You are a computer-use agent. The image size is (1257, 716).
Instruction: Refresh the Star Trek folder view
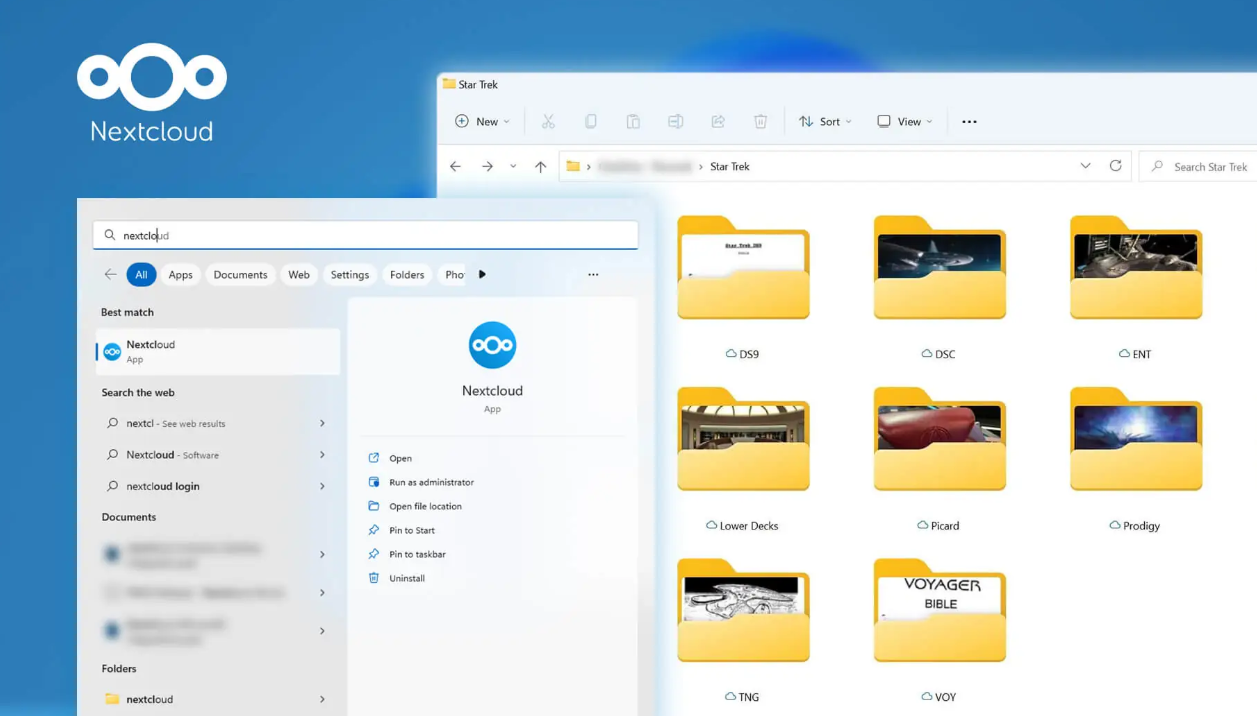point(1115,166)
